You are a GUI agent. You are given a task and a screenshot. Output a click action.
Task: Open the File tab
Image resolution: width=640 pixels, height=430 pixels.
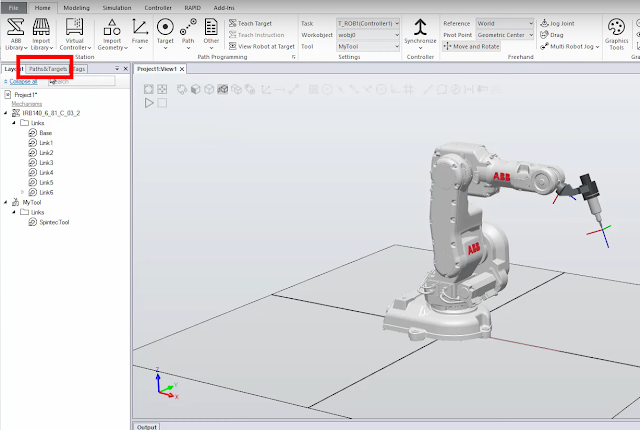coord(13,8)
